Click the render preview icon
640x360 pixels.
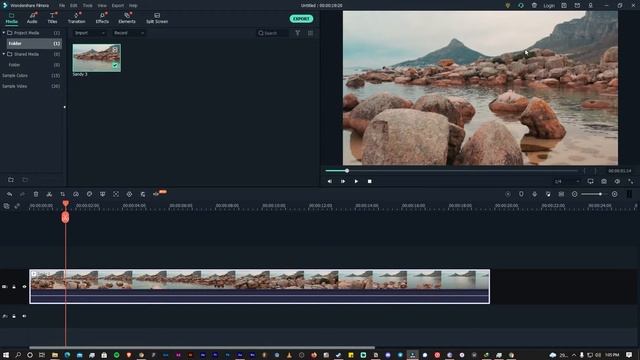click(x=508, y=194)
